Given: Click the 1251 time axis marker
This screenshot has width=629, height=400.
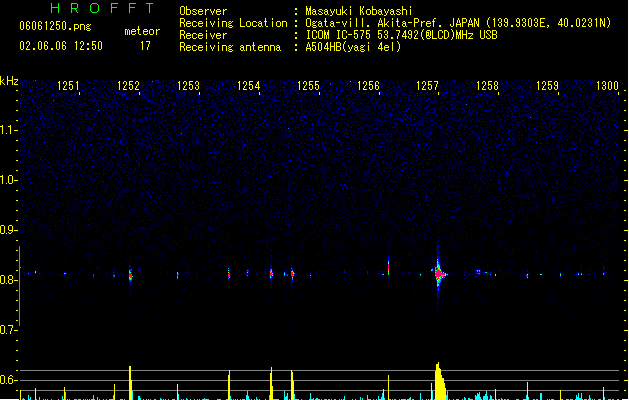Looking at the screenshot, I should (x=68, y=86).
